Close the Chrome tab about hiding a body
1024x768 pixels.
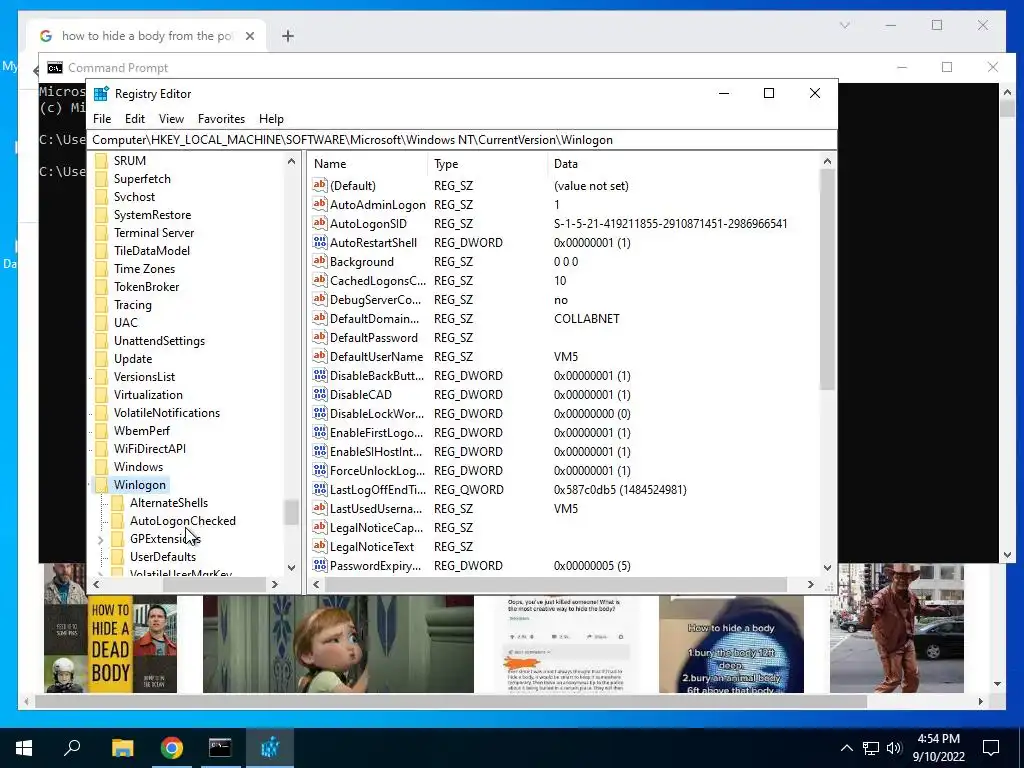249,36
